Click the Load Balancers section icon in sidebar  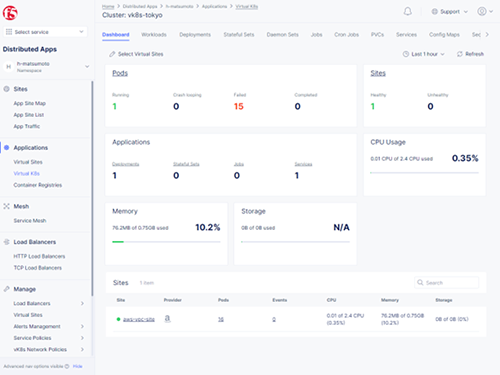(6, 242)
